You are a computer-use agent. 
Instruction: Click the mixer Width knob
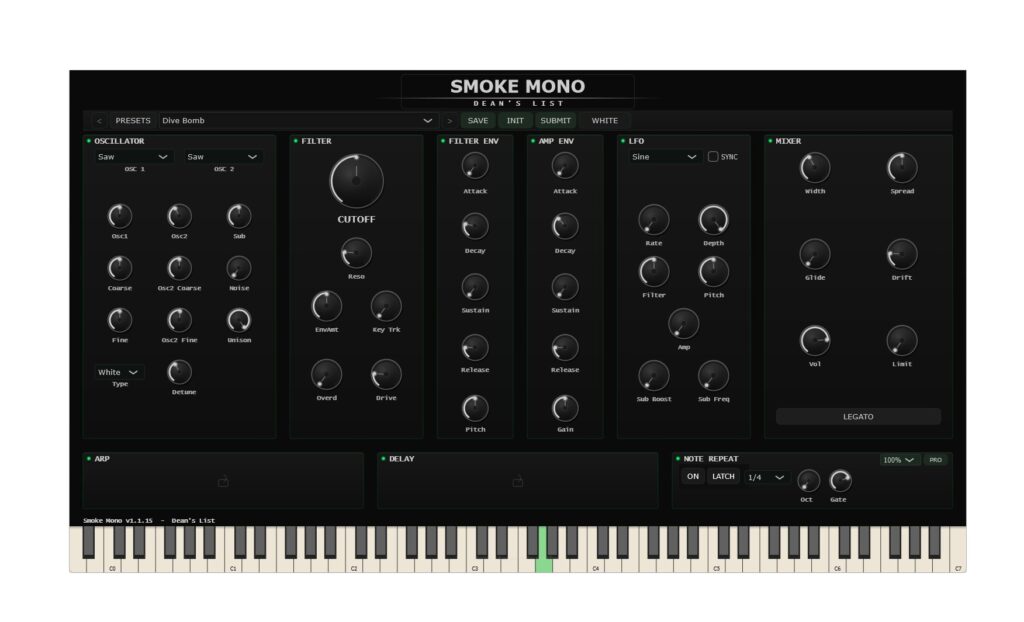(815, 168)
